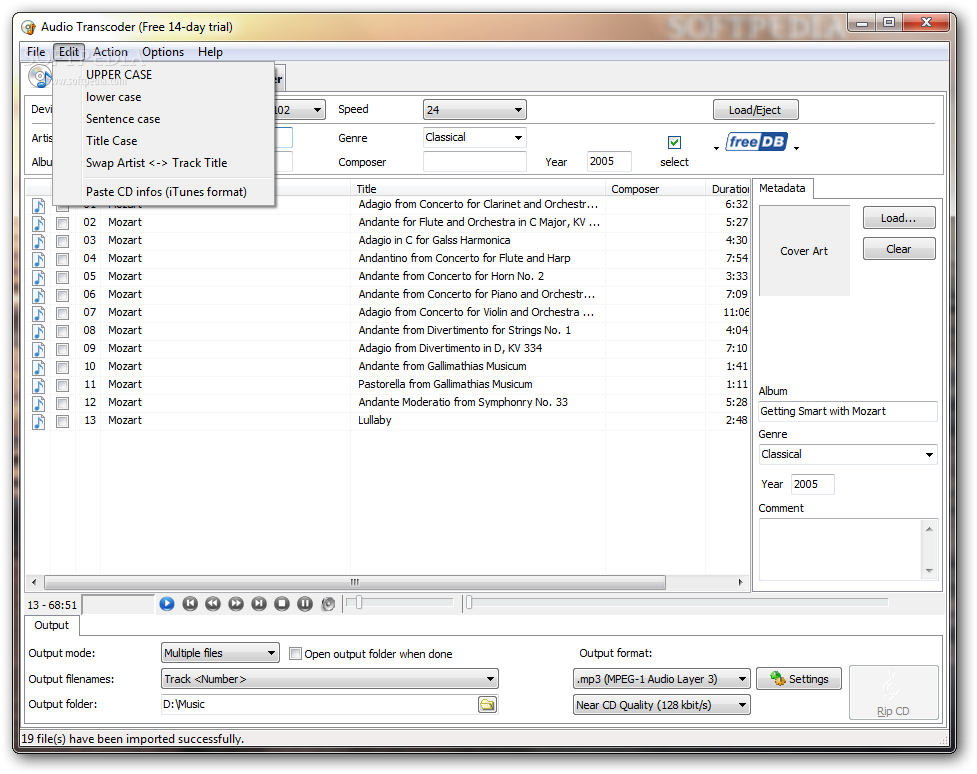The height and width of the screenshot is (774, 977).
Task: Tick the checkbox for track 13 Lullaby
Action: point(62,421)
